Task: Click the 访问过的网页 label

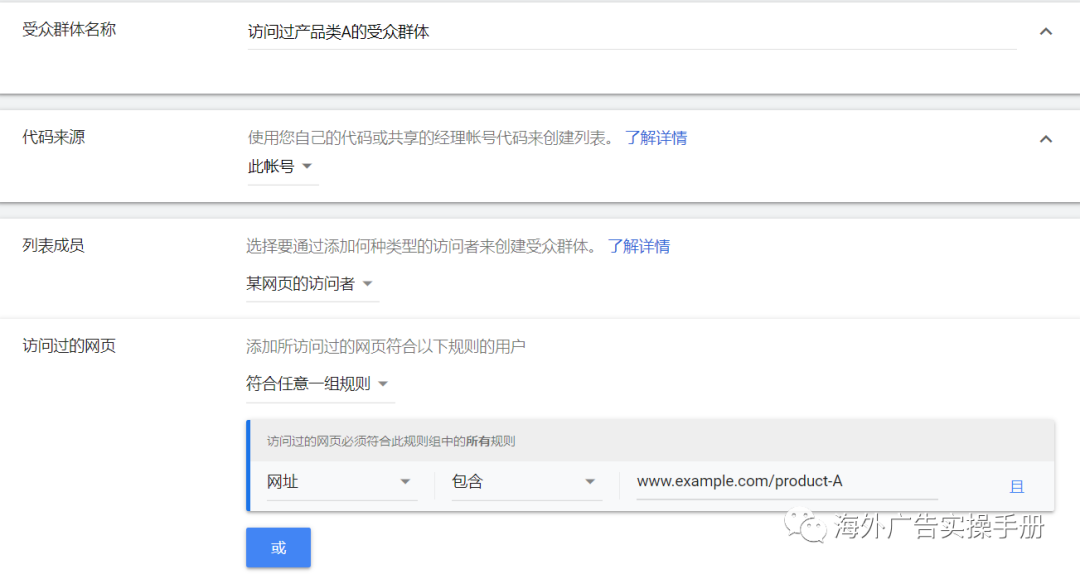Action: (69, 346)
